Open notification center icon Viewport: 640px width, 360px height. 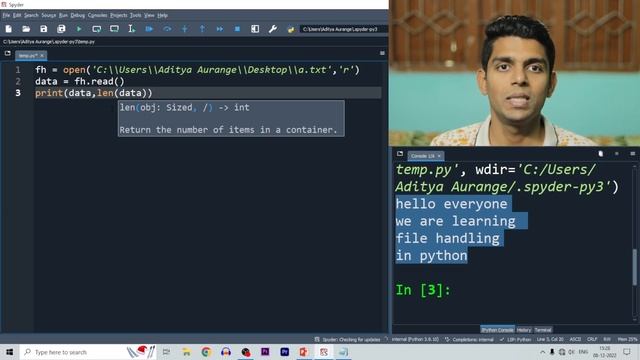(x=627, y=352)
